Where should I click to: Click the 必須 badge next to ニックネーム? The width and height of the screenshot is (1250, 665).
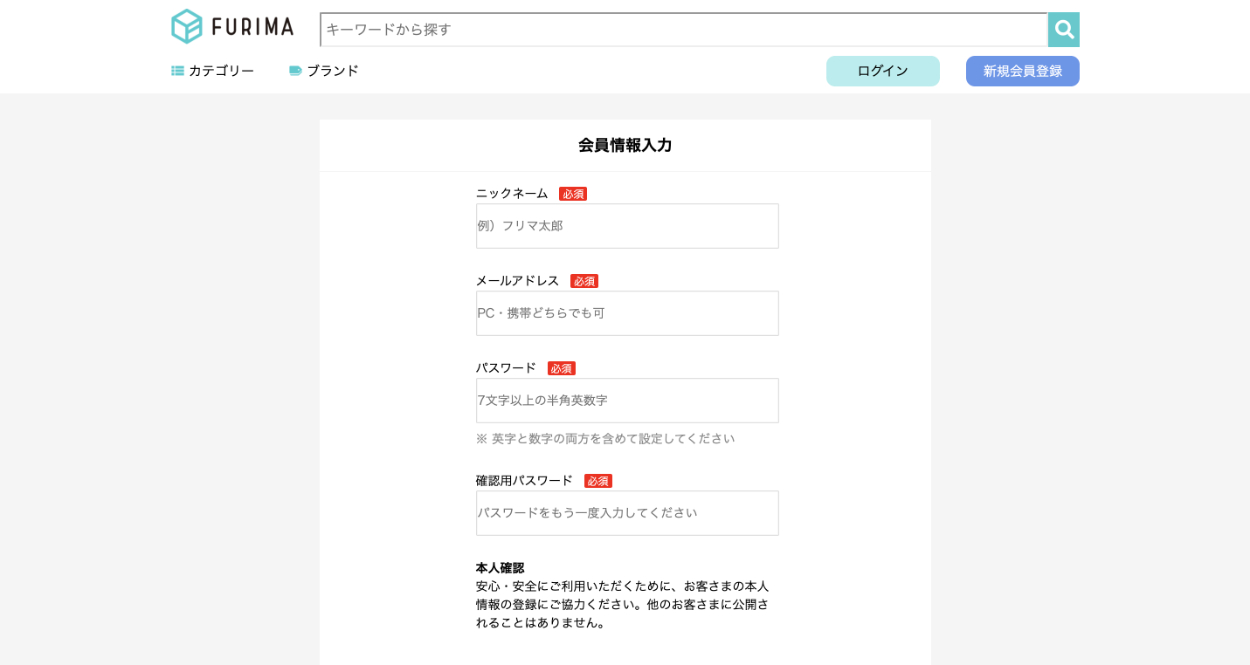coord(573,194)
